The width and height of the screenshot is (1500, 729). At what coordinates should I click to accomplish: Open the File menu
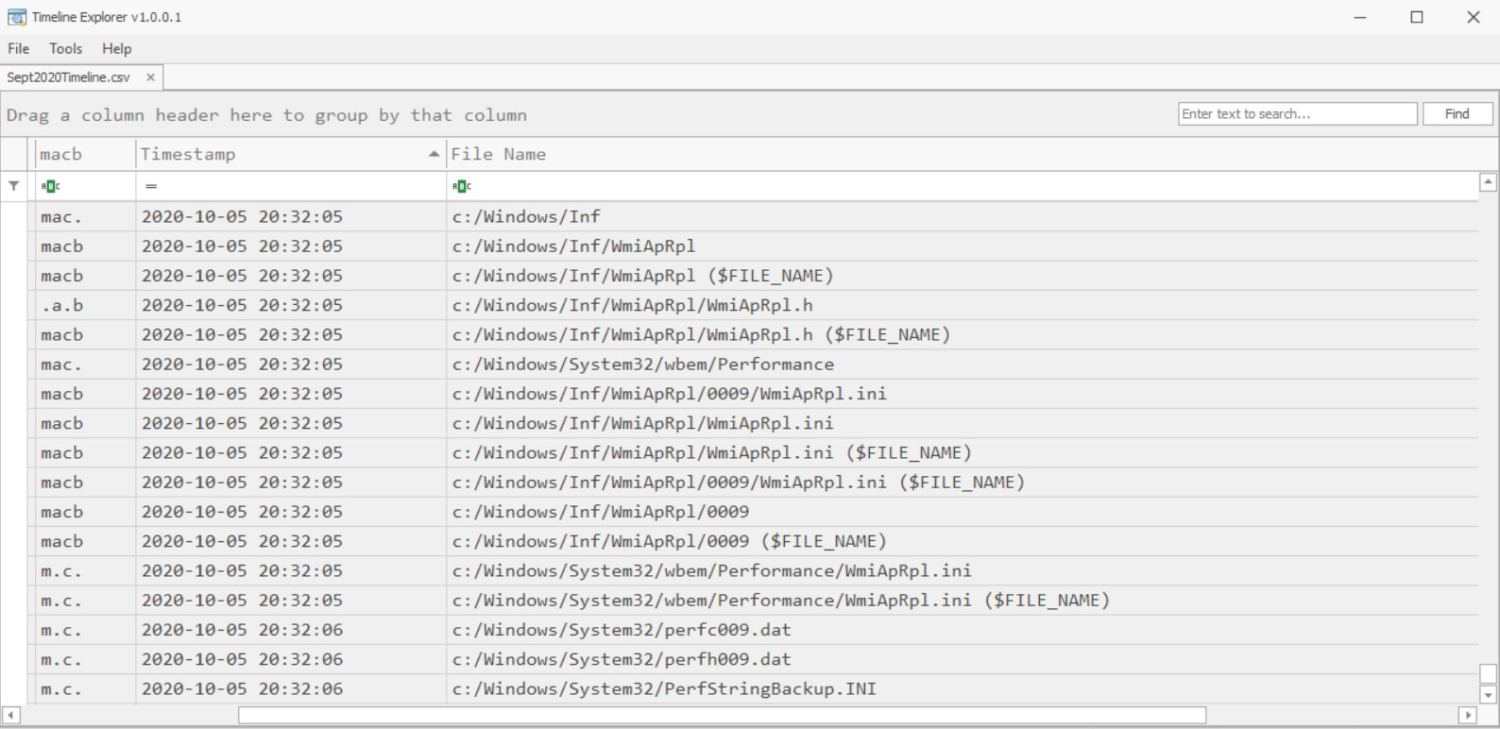(x=17, y=48)
